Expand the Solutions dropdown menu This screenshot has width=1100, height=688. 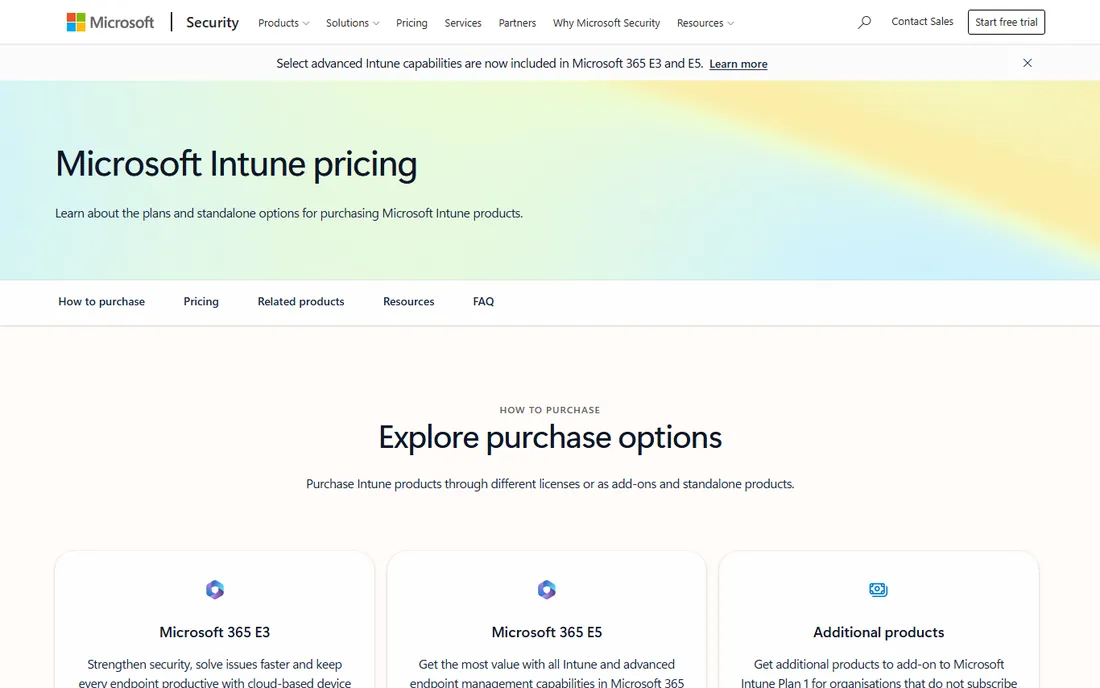[x=352, y=23]
